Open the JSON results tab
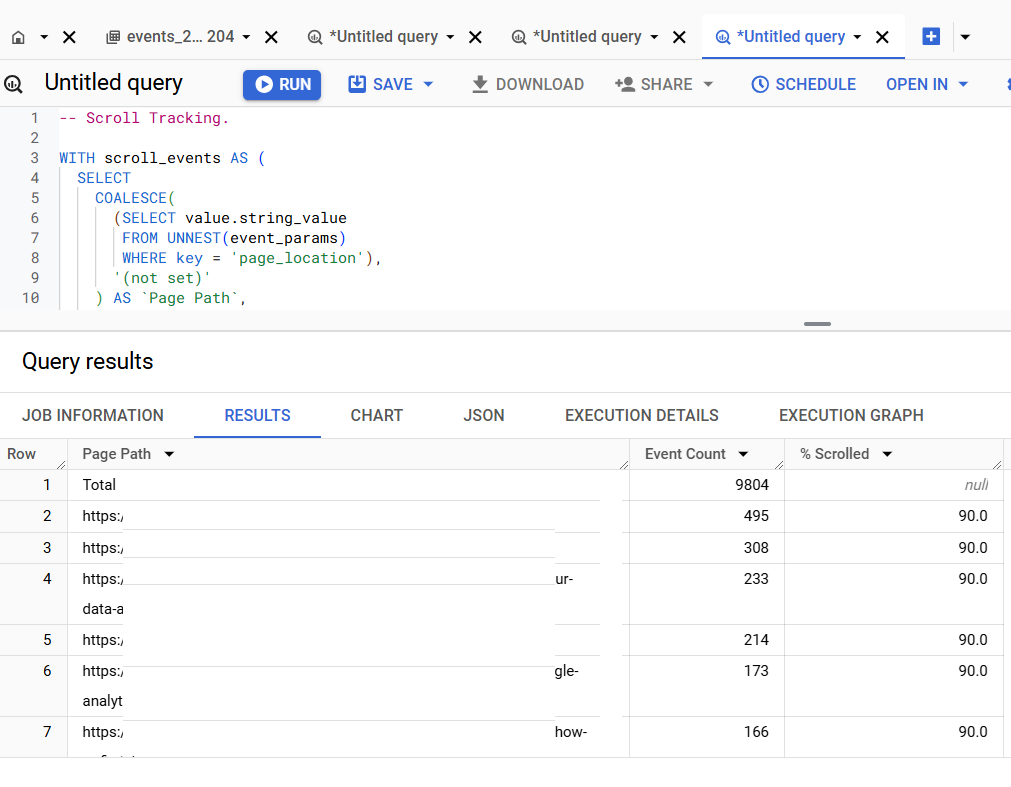1011x787 pixels. point(483,415)
